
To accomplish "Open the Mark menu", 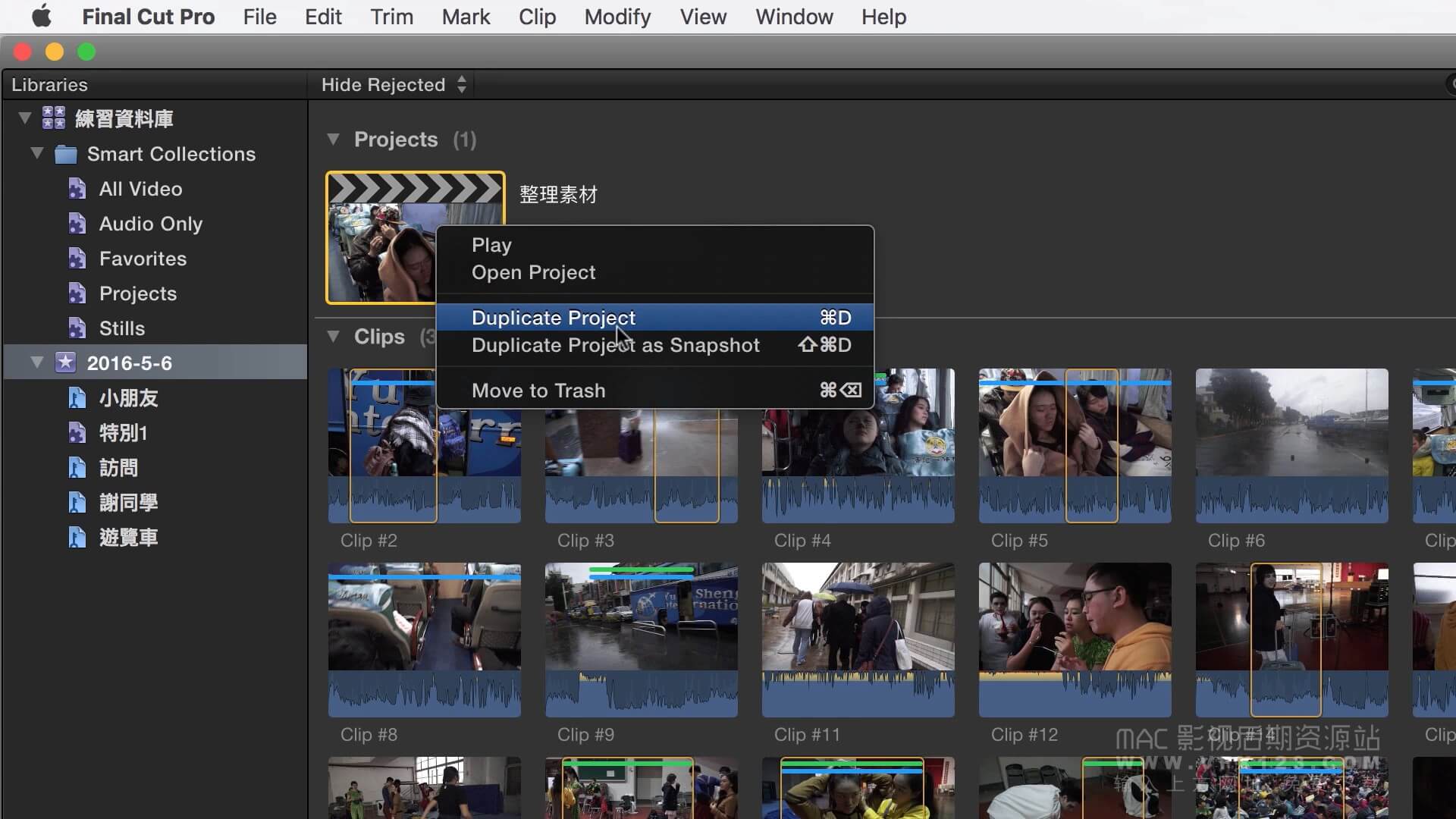I will [x=466, y=17].
